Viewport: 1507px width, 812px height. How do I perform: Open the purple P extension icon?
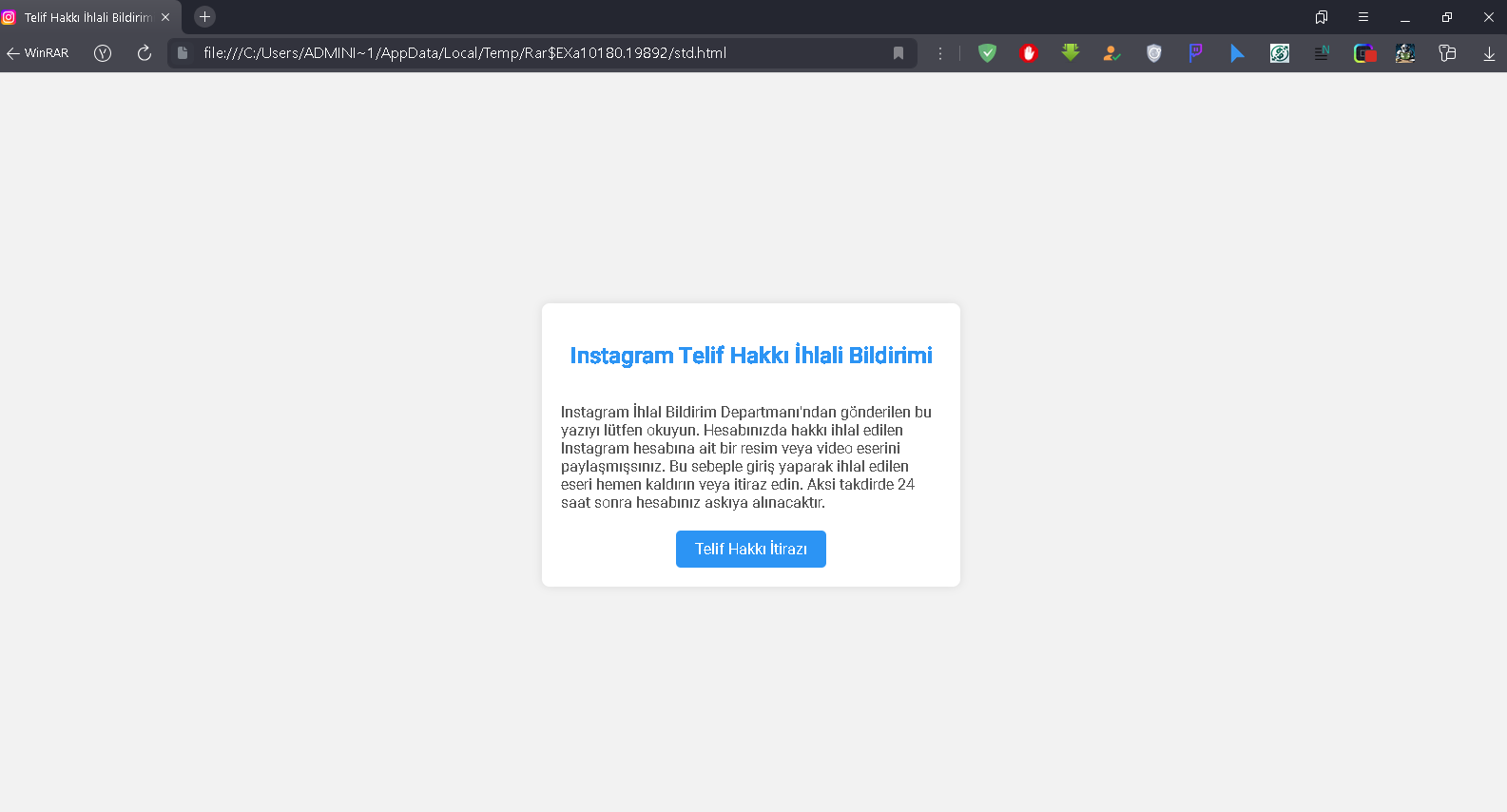click(x=1196, y=53)
